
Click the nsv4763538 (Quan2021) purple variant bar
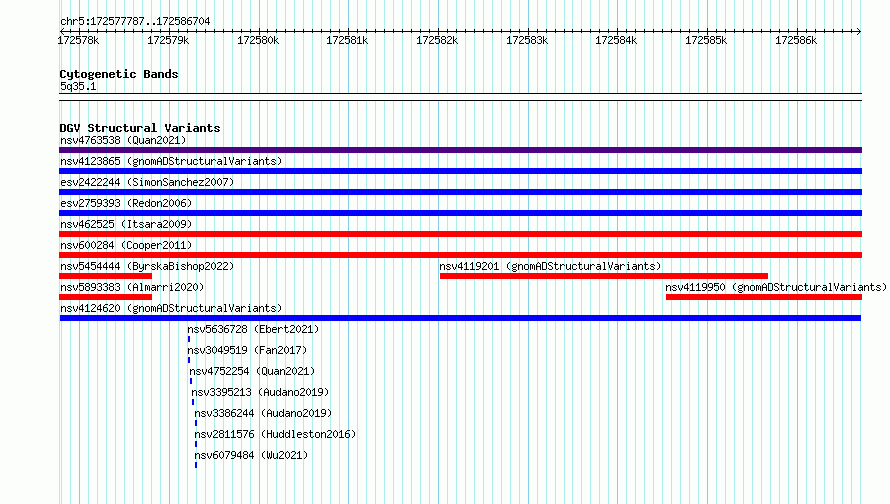460,150
